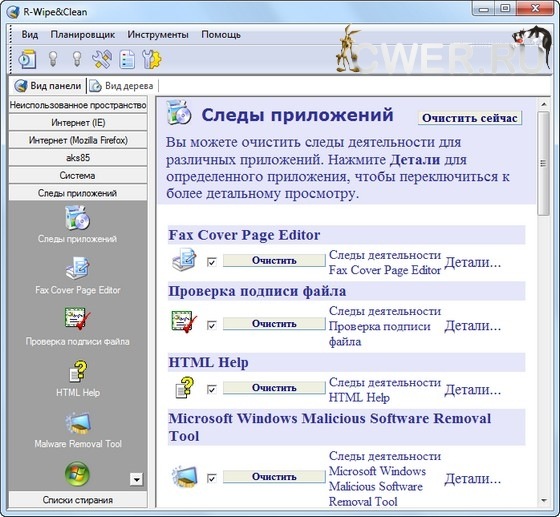Click the scheduler clock icon in toolbar
Image resolution: width=560 pixels, height=517 pixels.
coord(28,59)
